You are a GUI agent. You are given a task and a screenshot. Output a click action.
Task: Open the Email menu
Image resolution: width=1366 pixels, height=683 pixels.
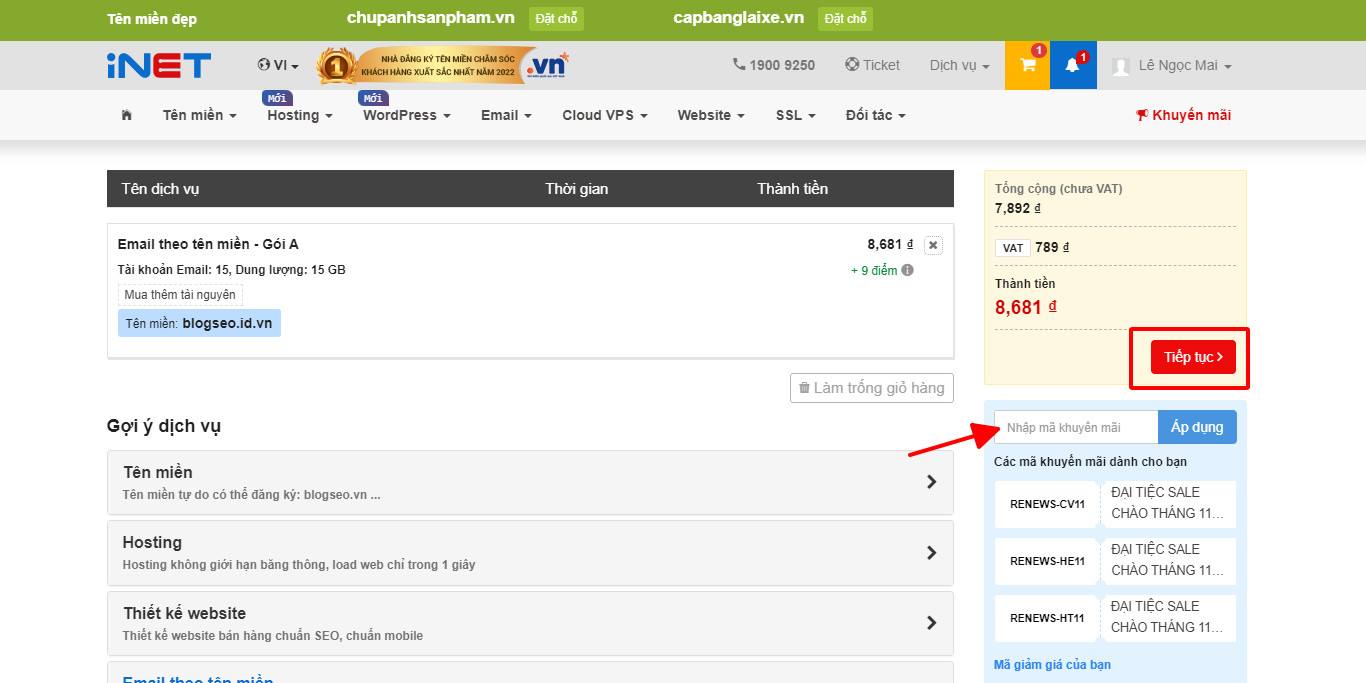pyautogui.click(x=506, y=115)
